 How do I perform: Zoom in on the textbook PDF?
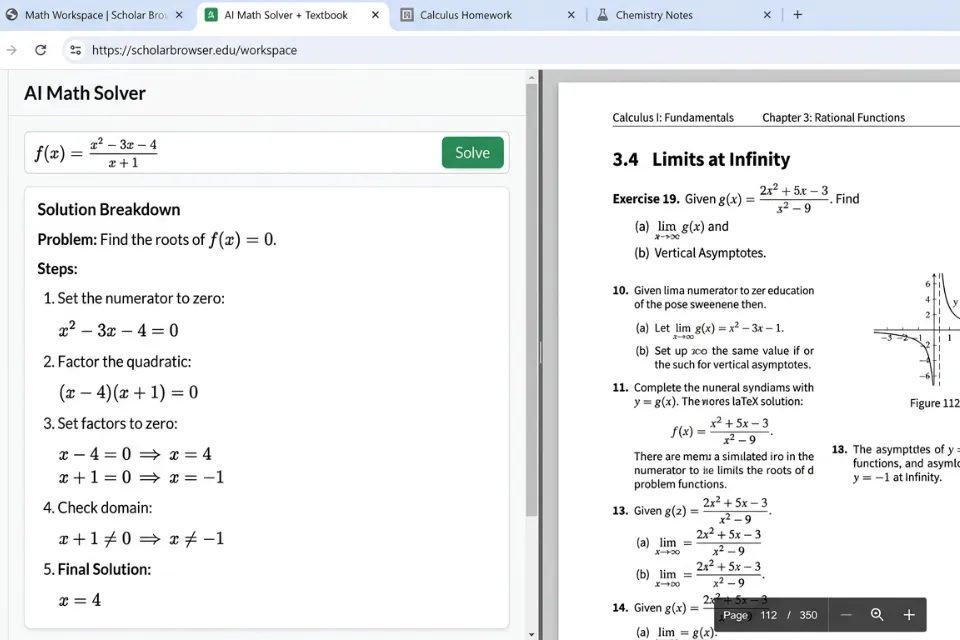pos(908,615)
